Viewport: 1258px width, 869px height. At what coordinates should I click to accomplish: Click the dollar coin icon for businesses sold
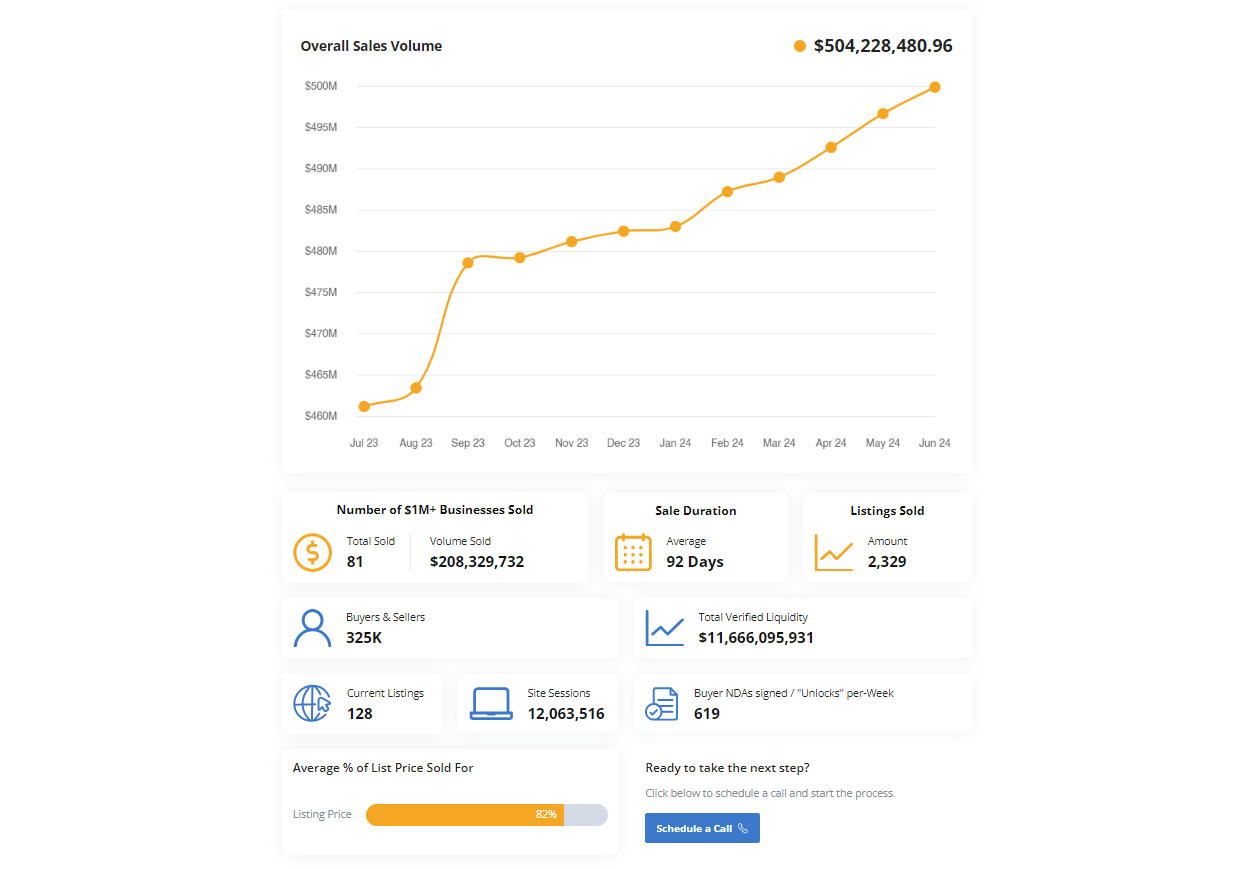[312, 552]
